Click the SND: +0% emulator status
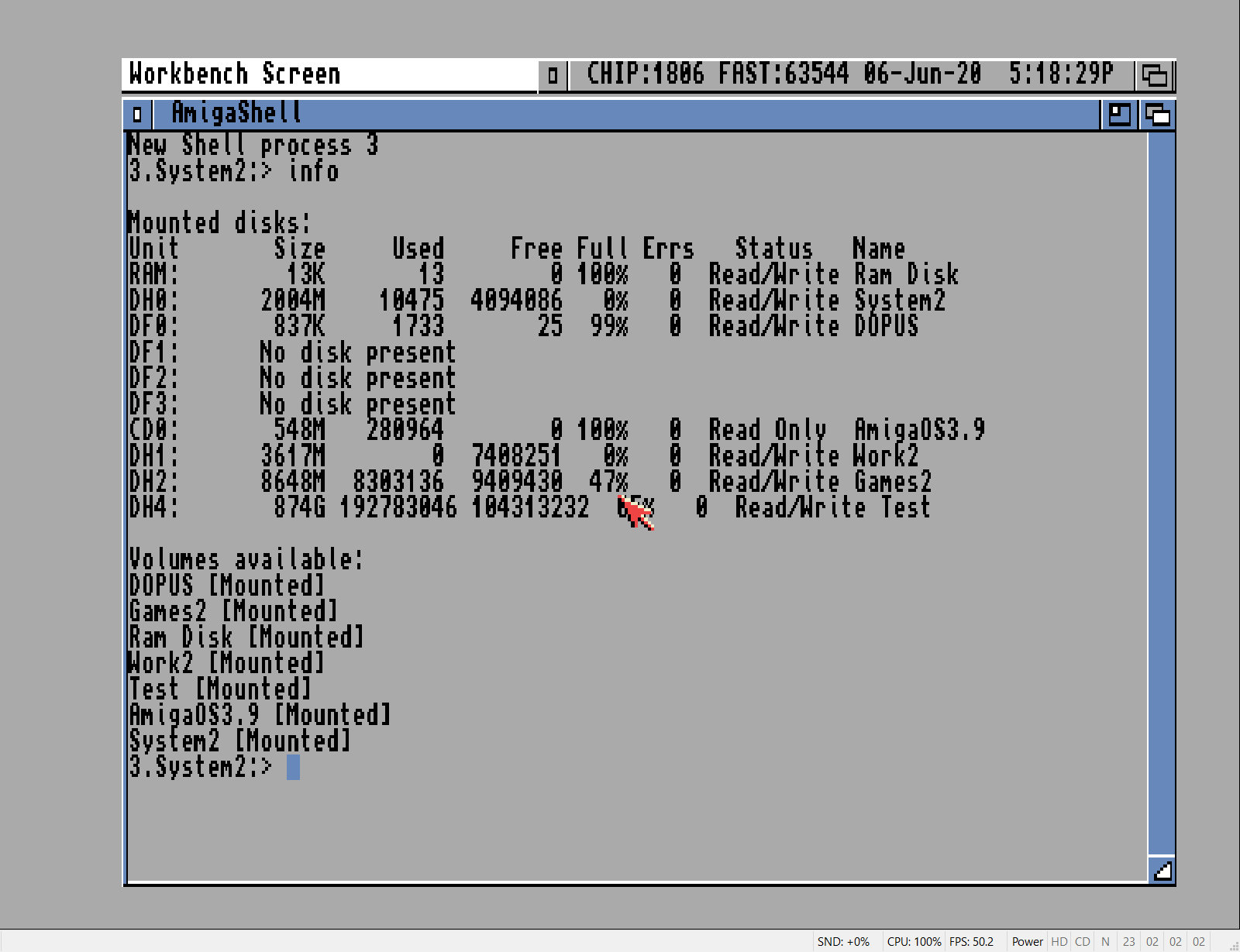 843,942
